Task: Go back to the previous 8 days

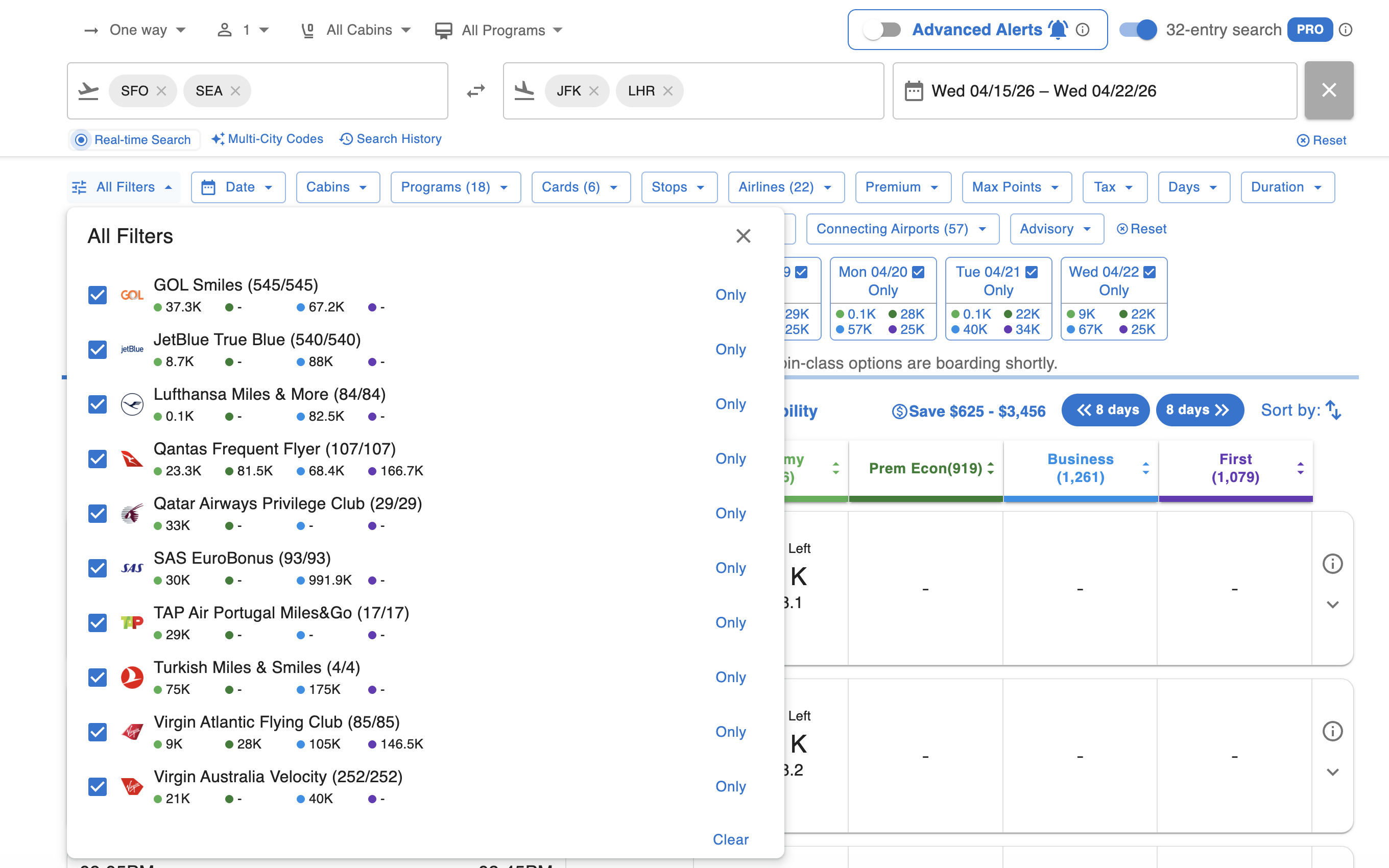Action: [1106, 410]
